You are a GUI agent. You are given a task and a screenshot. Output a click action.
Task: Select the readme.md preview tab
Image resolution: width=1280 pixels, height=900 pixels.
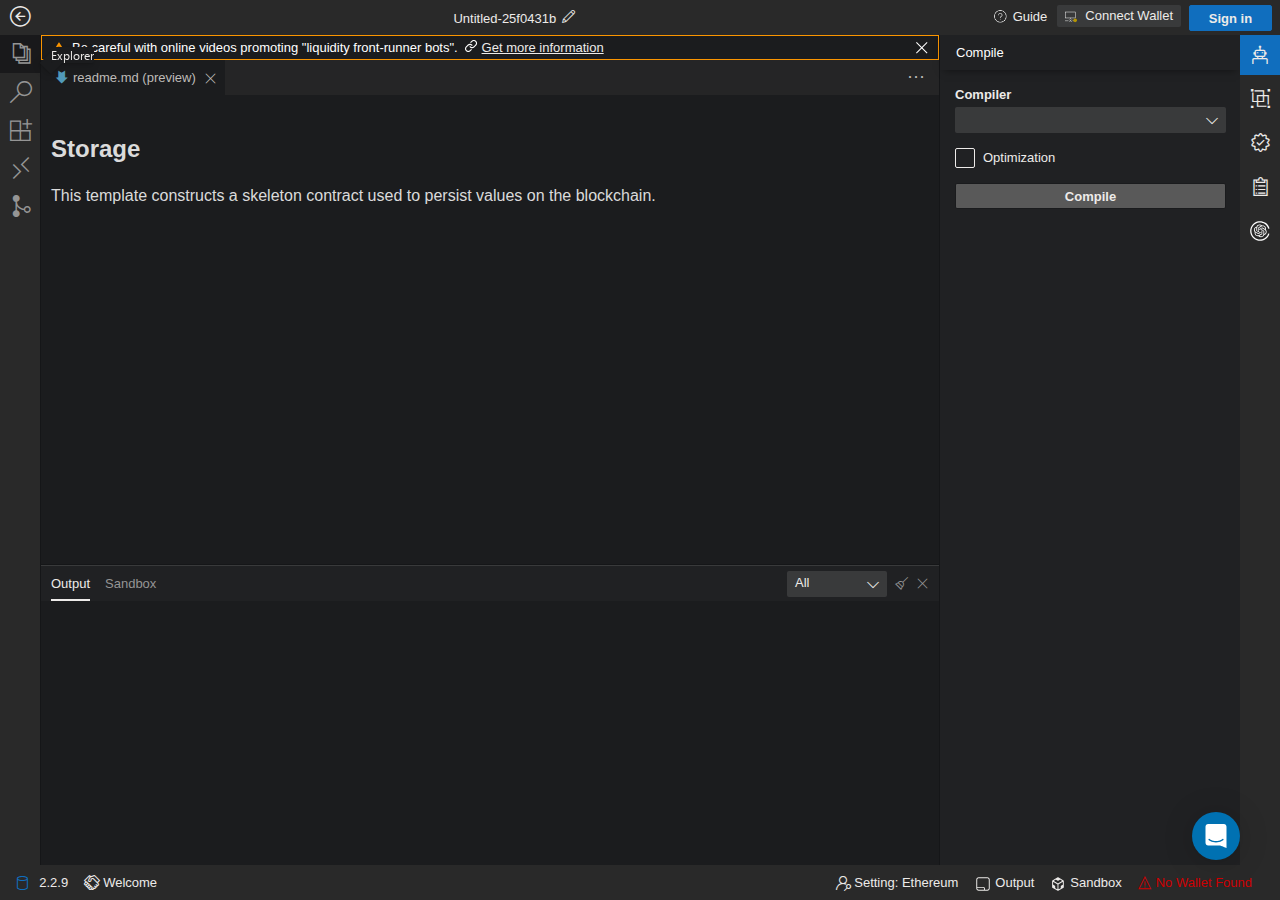134,78
